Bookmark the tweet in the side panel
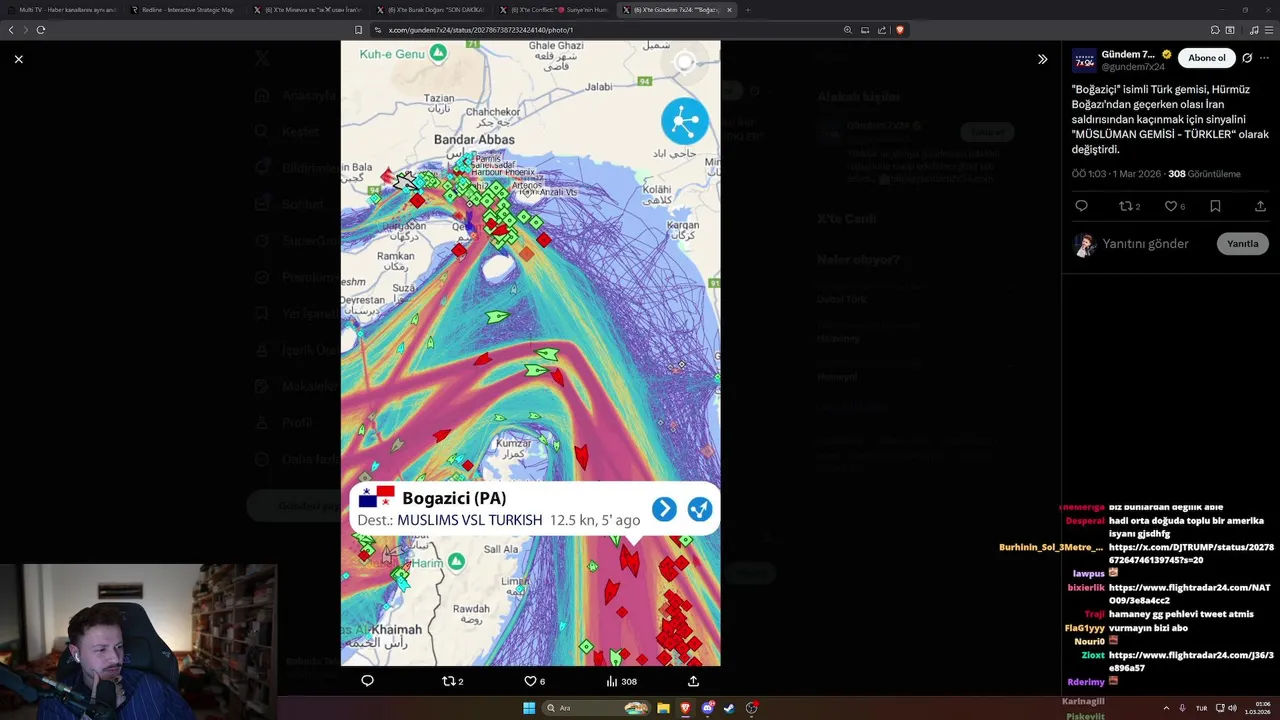Image resolution: width=1280 pixels, height=720 pixels. coord(1215,206)
